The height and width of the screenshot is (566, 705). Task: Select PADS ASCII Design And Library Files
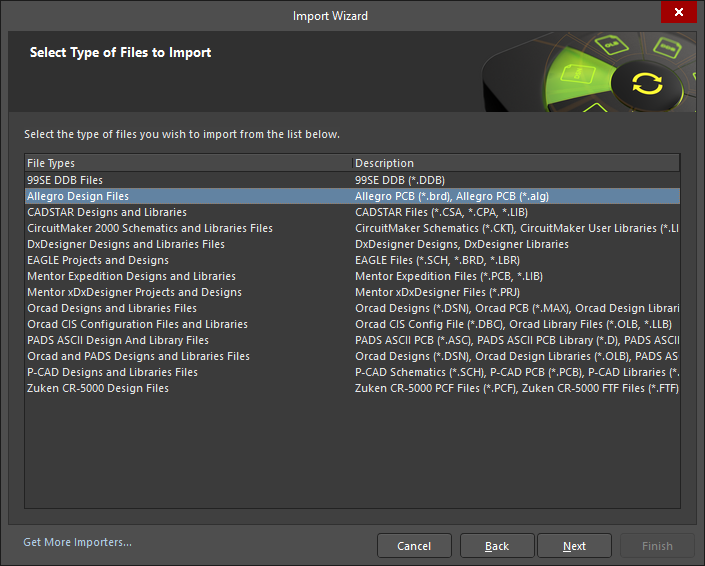coord(352,340)
